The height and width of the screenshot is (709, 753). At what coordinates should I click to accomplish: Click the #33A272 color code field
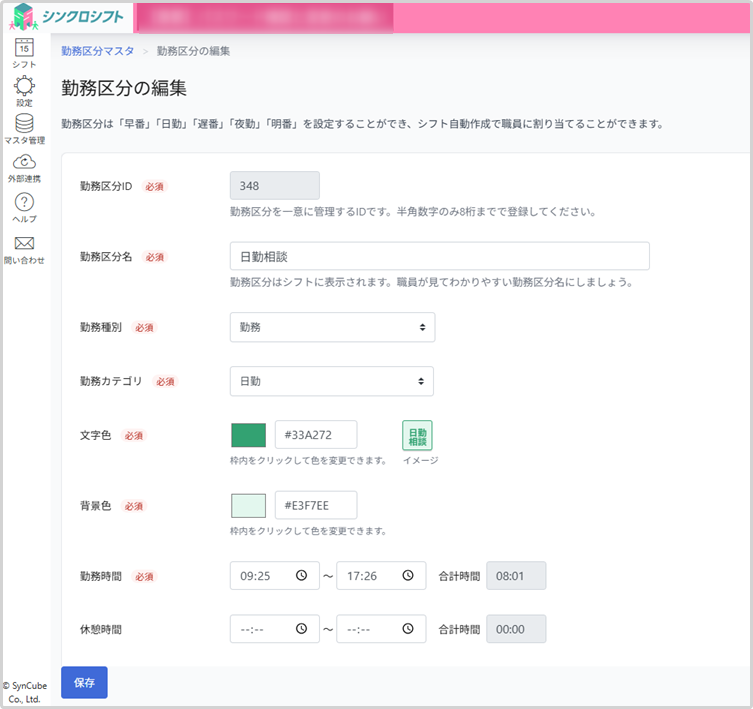point(316,435)
